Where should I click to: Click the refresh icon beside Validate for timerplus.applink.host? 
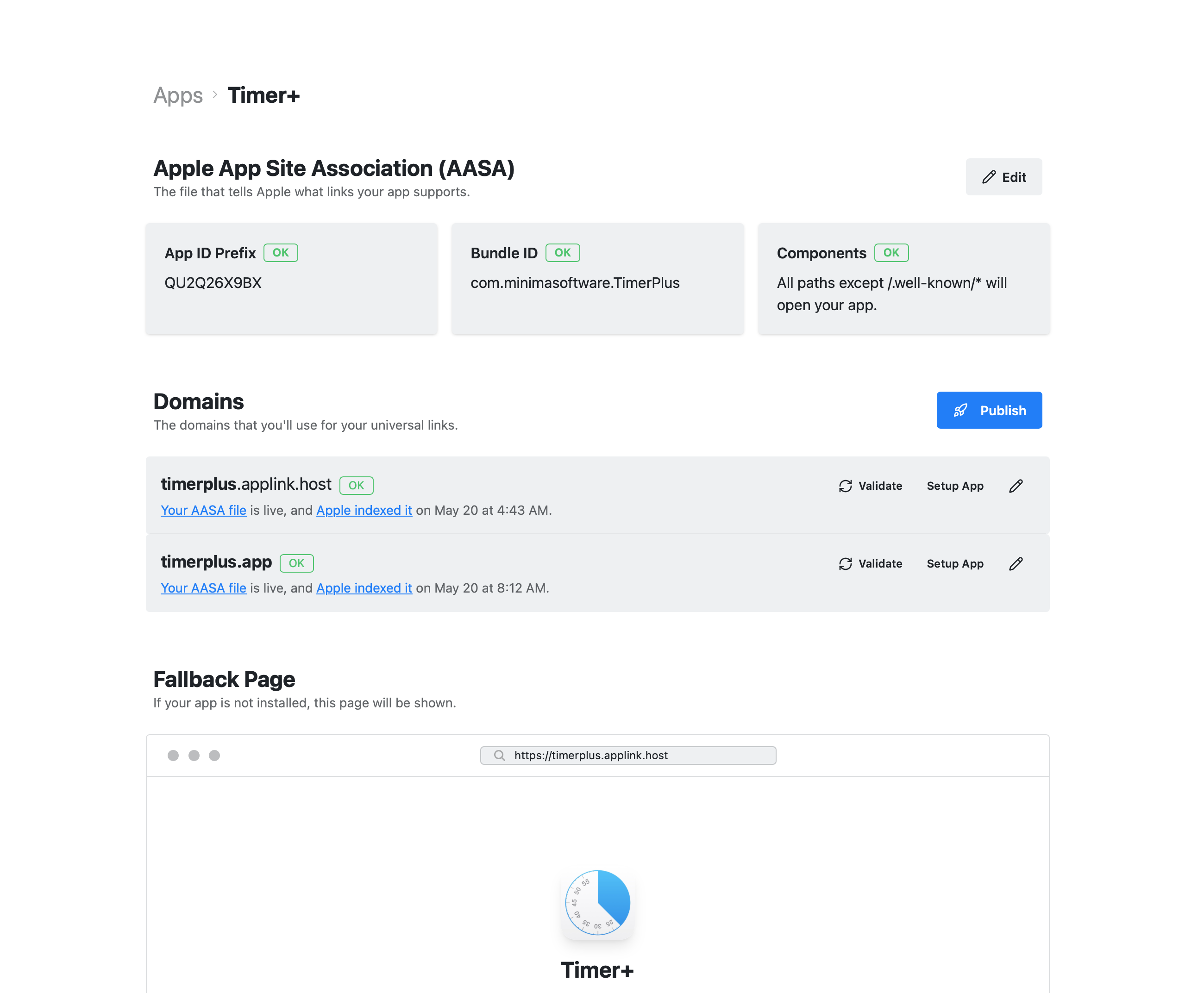[x=845, y=486]
